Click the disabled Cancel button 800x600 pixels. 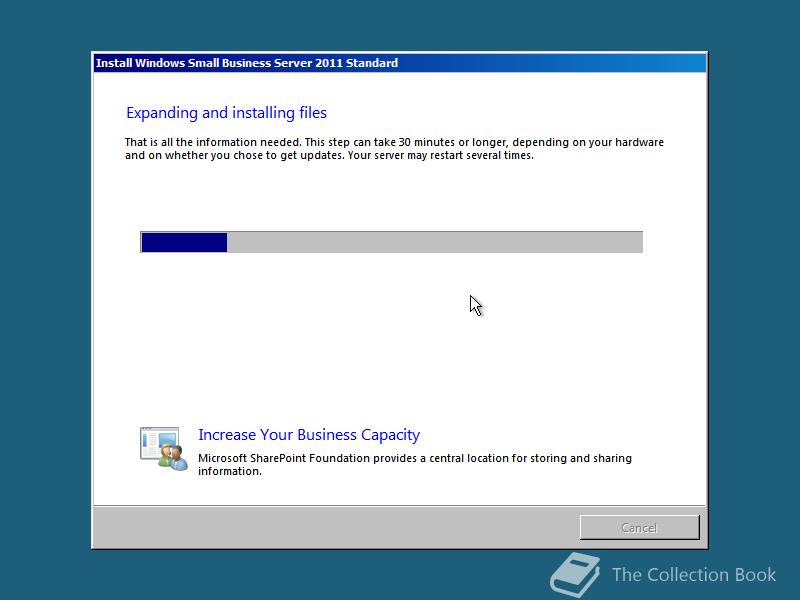tap(639, 527)
